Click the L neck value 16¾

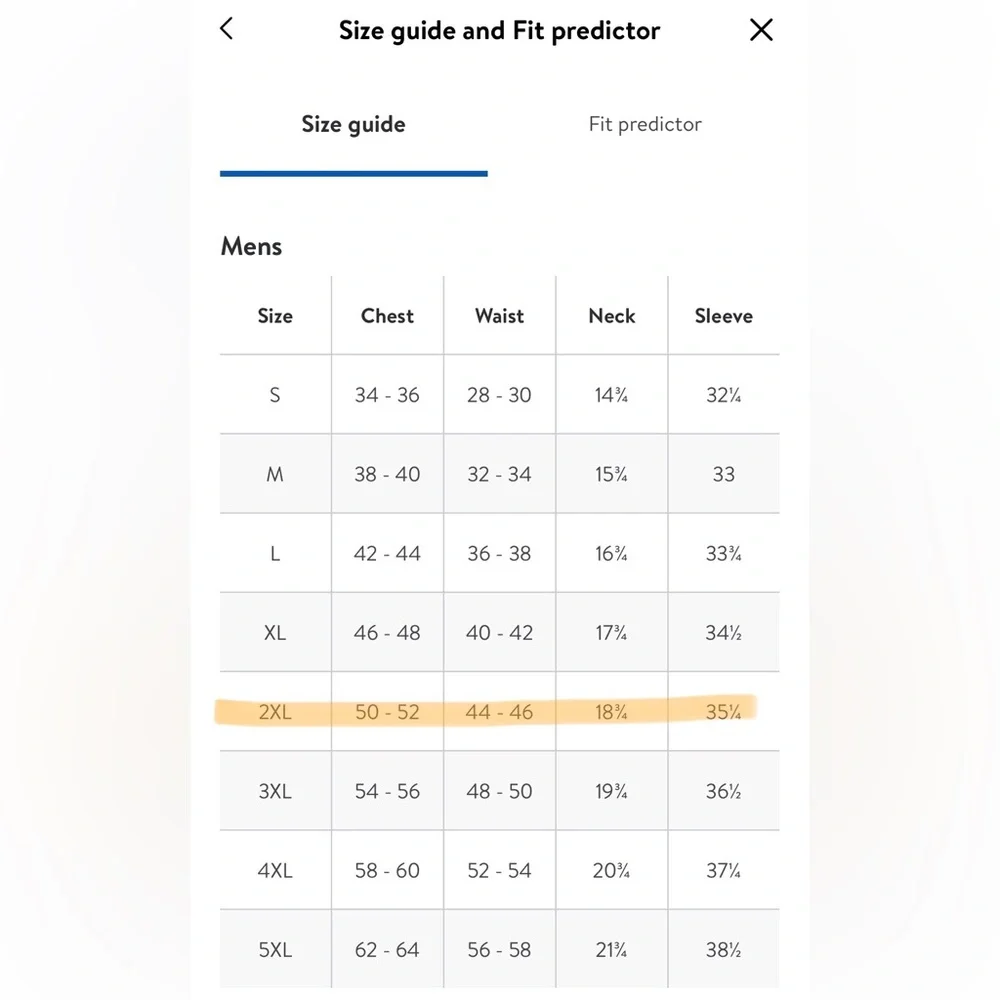611,554
